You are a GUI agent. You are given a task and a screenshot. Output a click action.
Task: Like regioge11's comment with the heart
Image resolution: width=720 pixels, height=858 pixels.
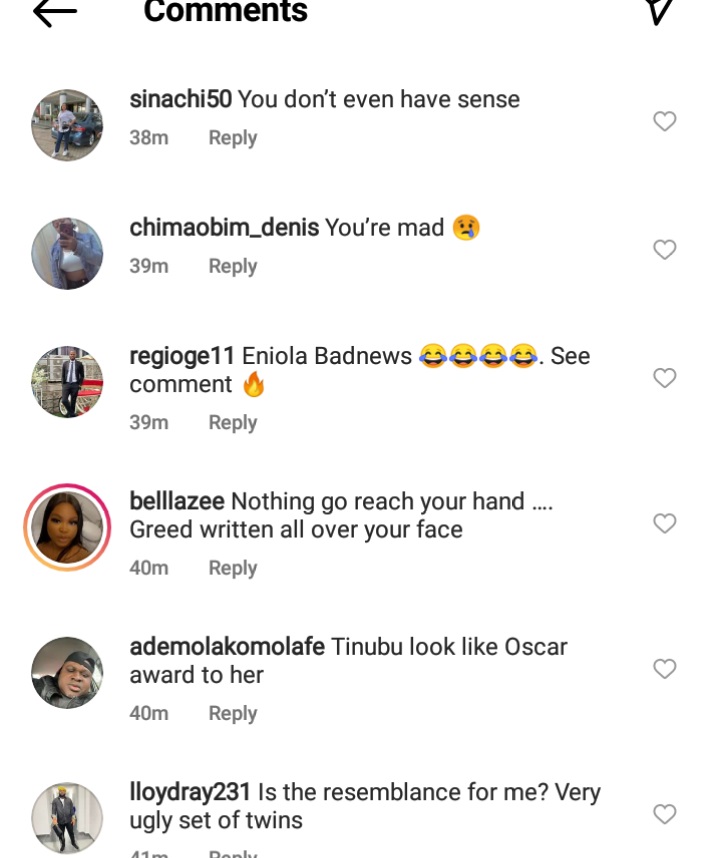tap(665, 377)
